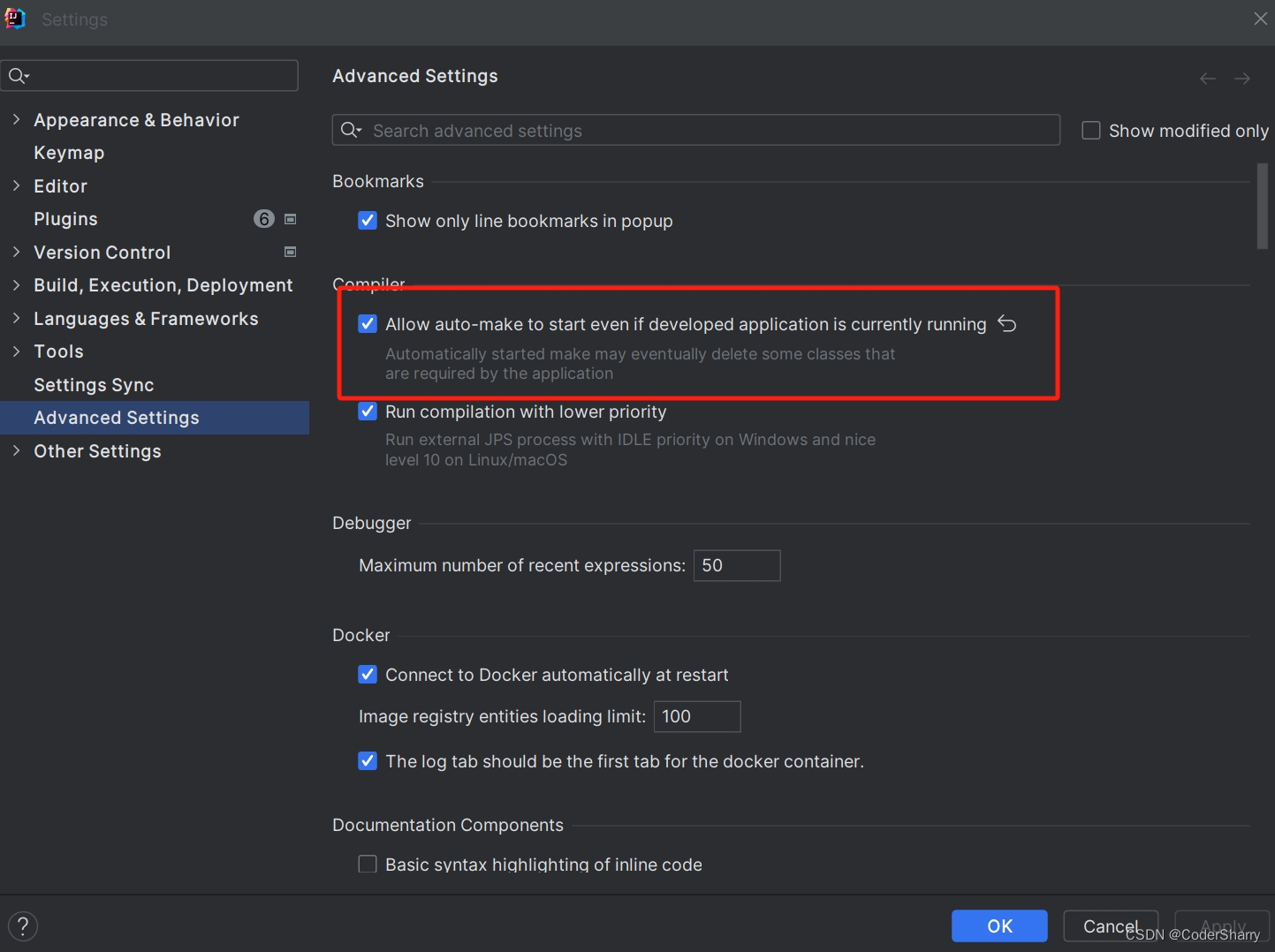Go back with the left arrow navigation icon

1208,79
